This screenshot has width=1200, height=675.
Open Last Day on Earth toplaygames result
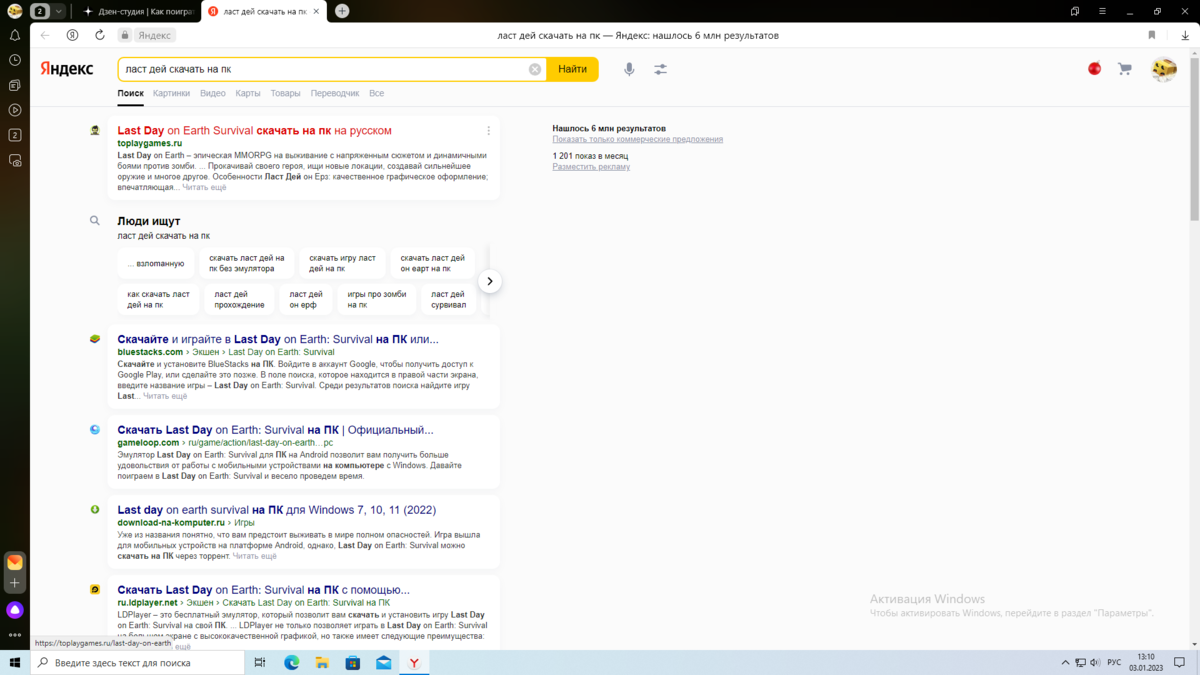pos(254,131)
